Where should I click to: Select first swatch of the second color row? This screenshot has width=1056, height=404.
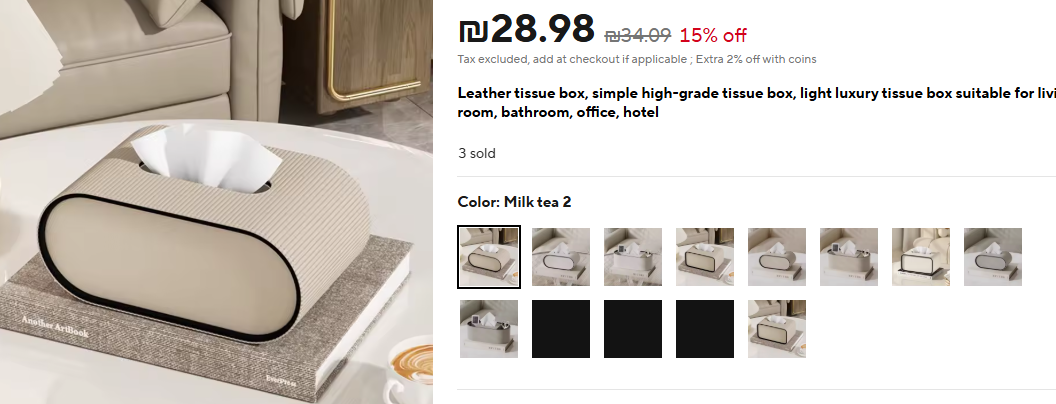(x=489, y=329)
